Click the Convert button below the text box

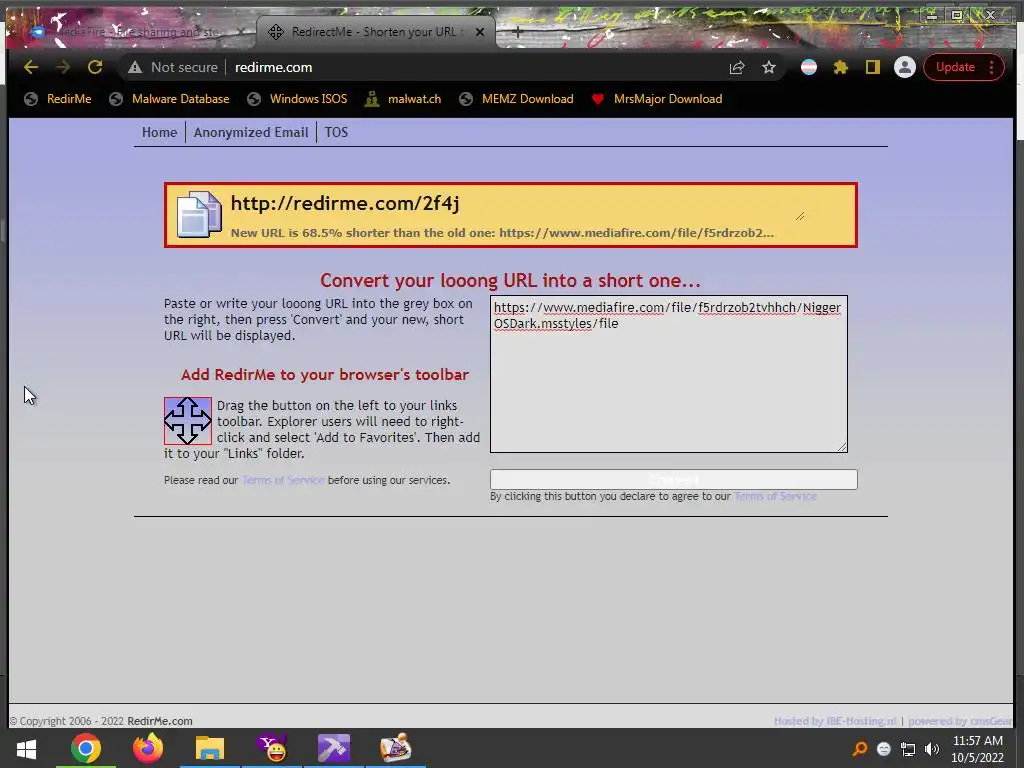pyautogui.click(x=673, y=479)
